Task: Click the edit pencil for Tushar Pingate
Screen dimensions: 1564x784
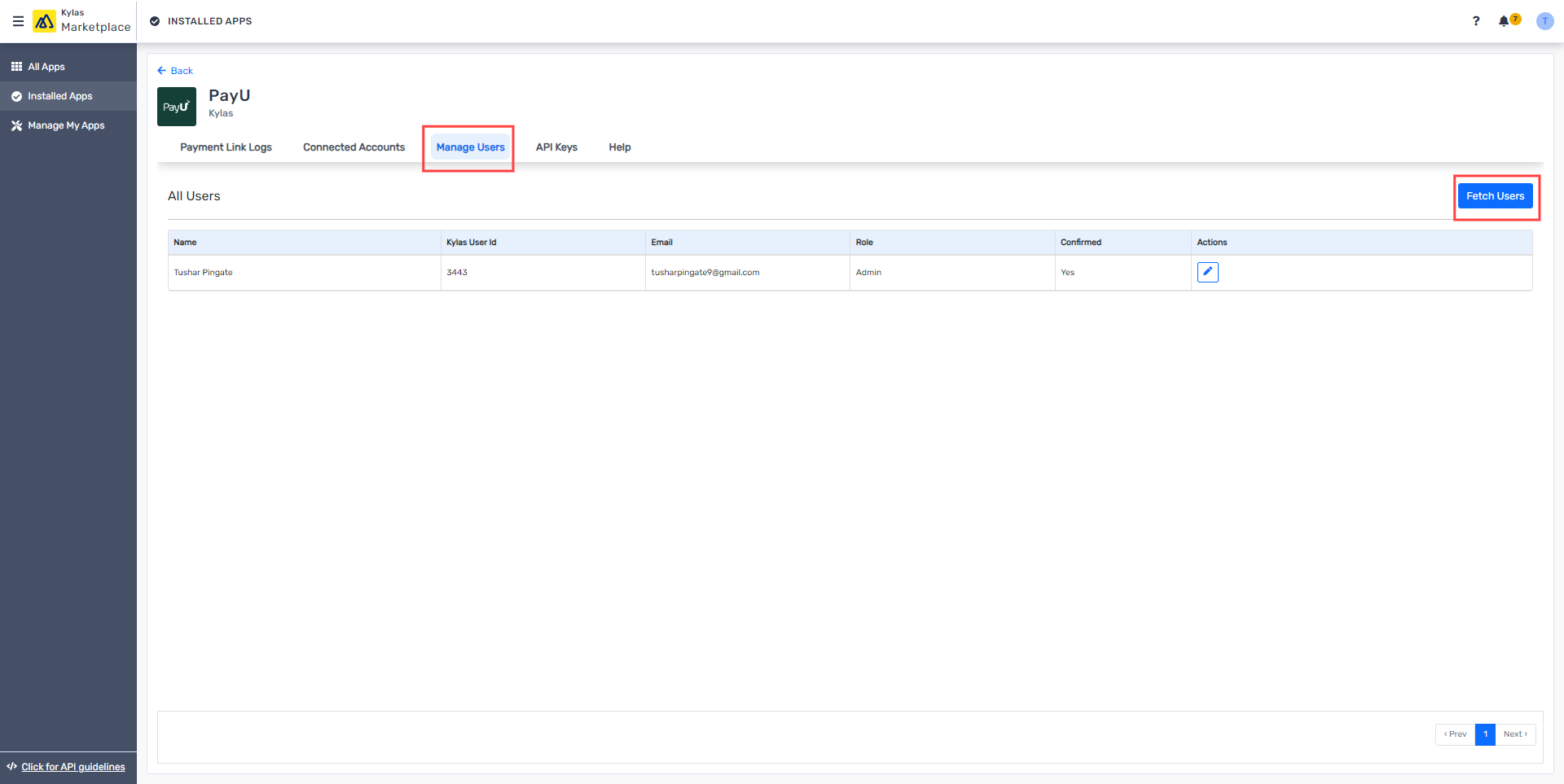Action: (x=1207, y=272)
